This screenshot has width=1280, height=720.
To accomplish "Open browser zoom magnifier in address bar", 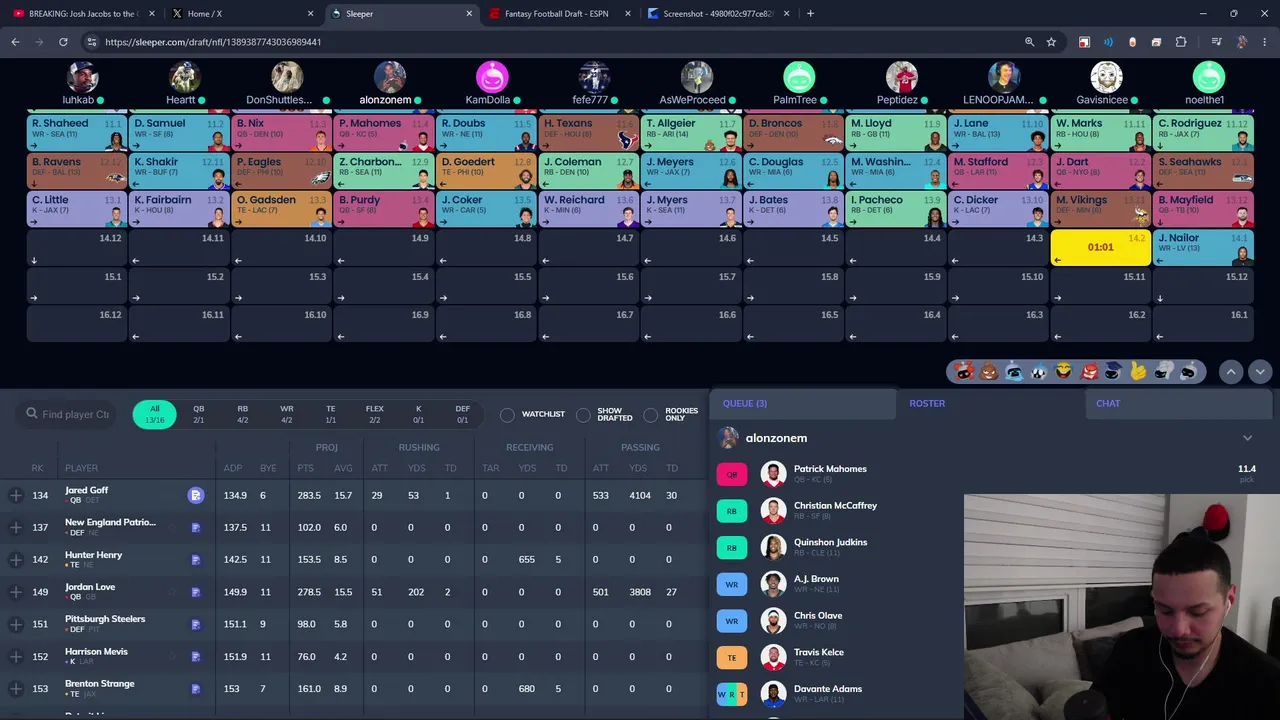I will (x=1029, y=42).
